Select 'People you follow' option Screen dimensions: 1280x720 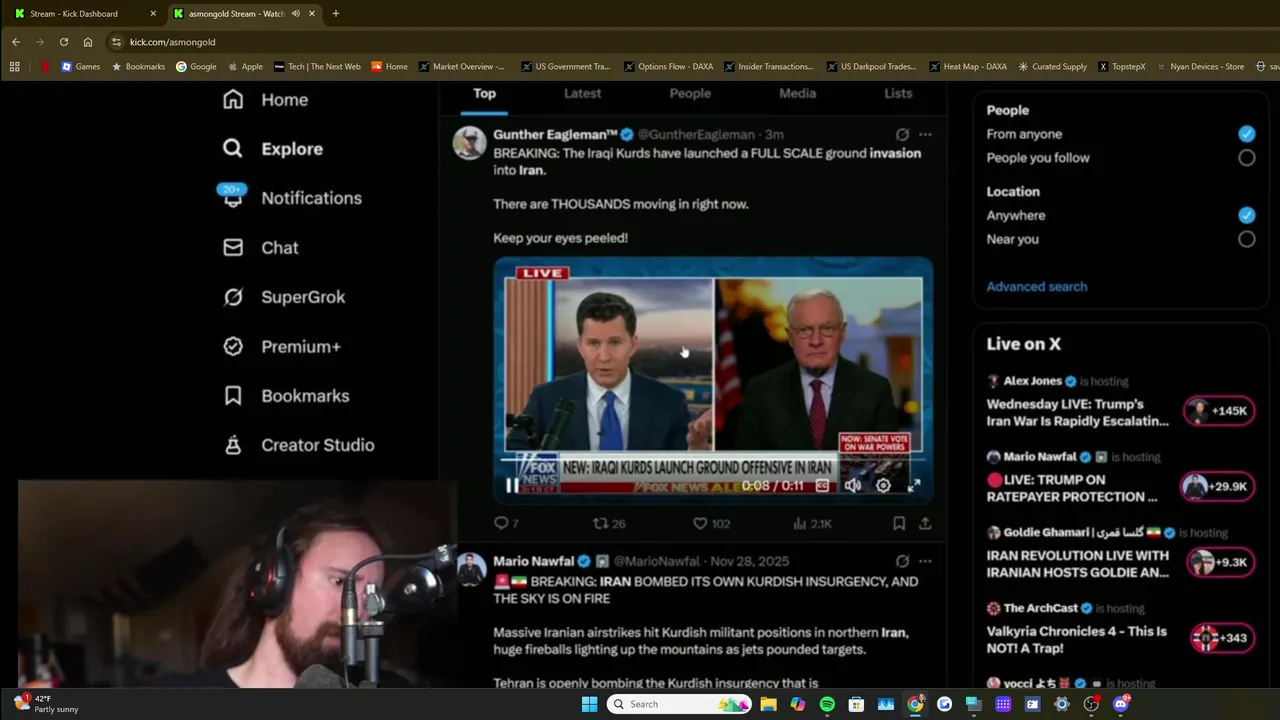coord(1246,157)
